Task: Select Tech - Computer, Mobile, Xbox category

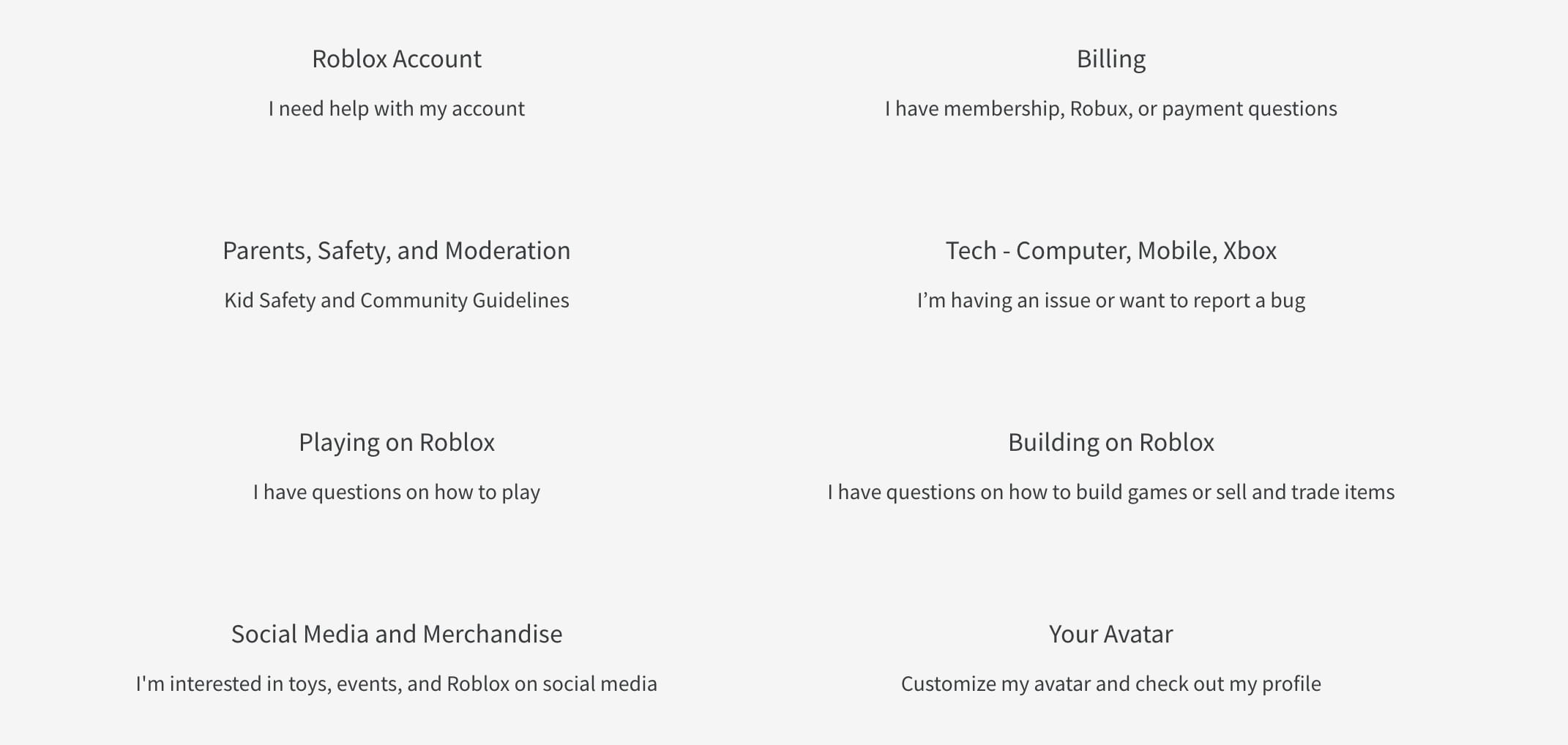Action: tap(1110, 250)
